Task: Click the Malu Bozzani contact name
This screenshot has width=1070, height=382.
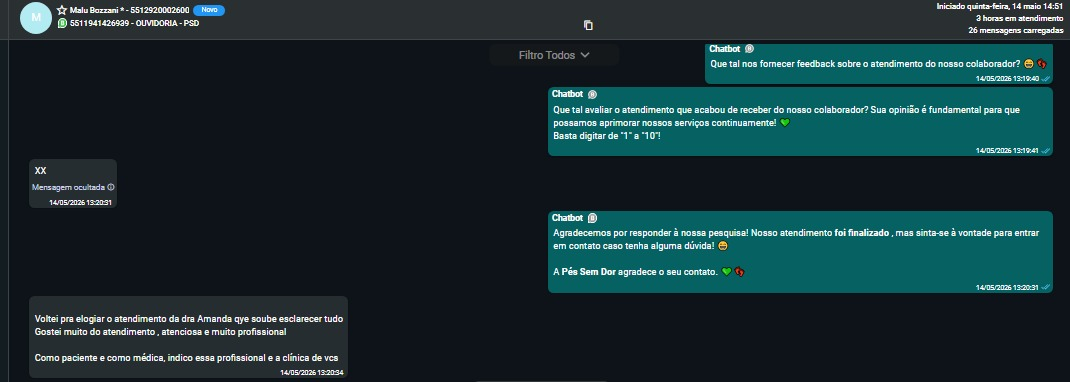Action: (x=96, y=10)
